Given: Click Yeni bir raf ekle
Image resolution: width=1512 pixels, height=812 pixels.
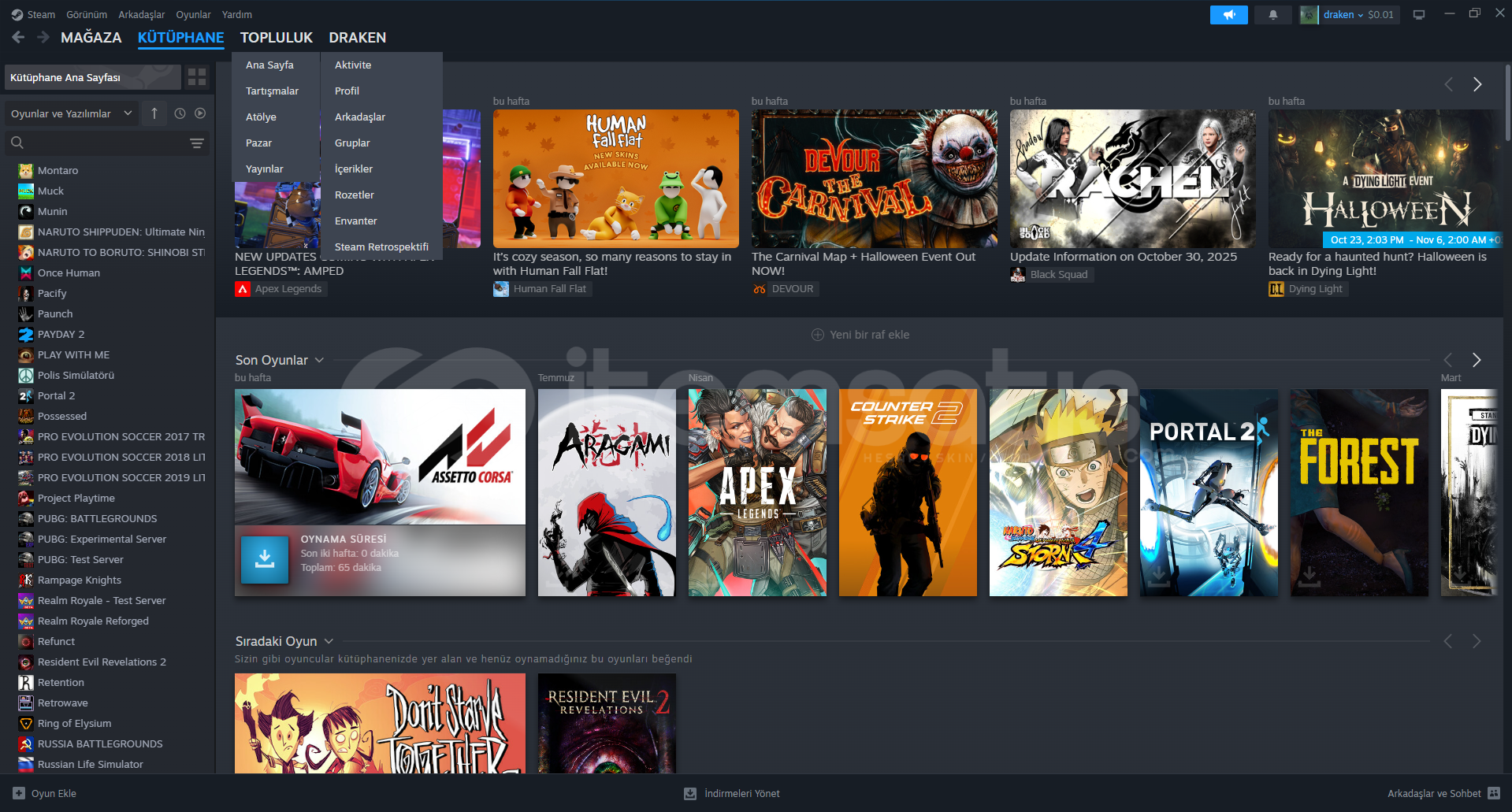Looking at the screenshot, I should tap(860, 335).
